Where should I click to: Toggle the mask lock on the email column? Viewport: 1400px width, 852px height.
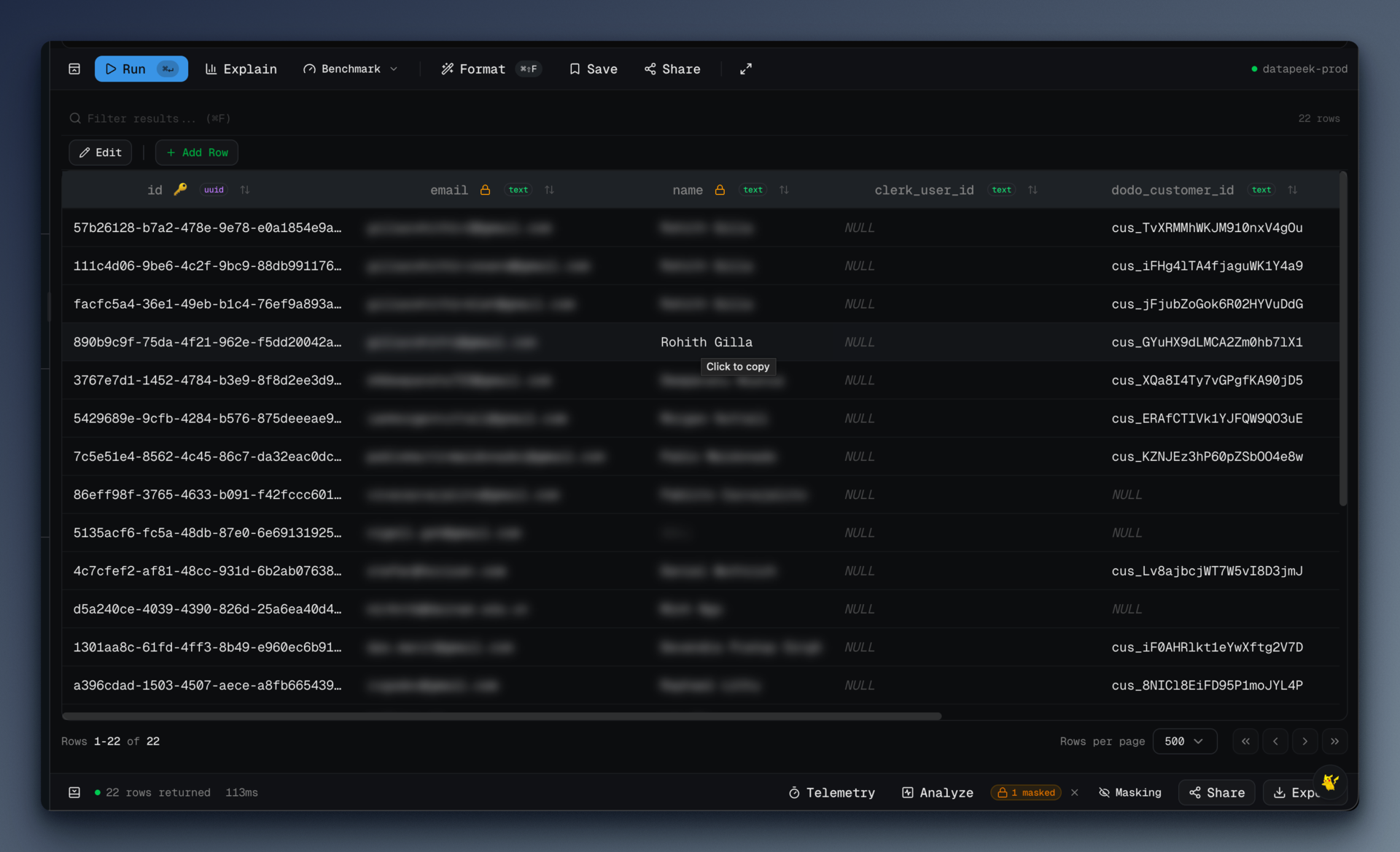(485, 190)
